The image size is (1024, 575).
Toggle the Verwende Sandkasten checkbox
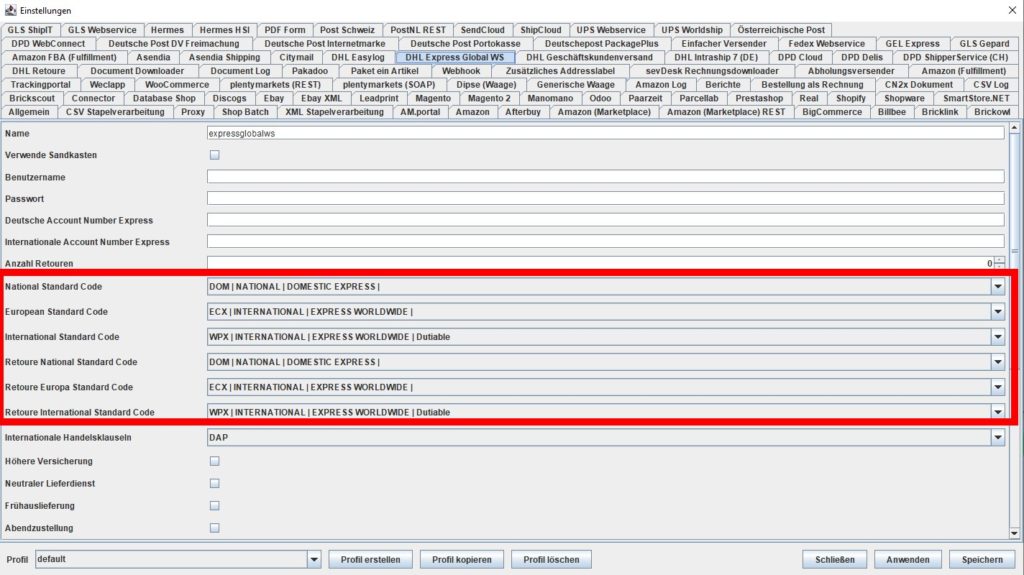[215, 155]
